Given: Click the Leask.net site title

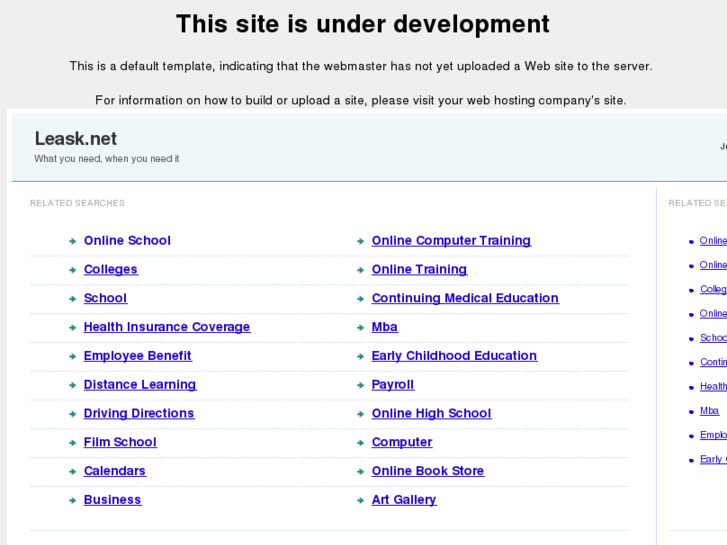Looking at the screenshot, I should [76, 139].
